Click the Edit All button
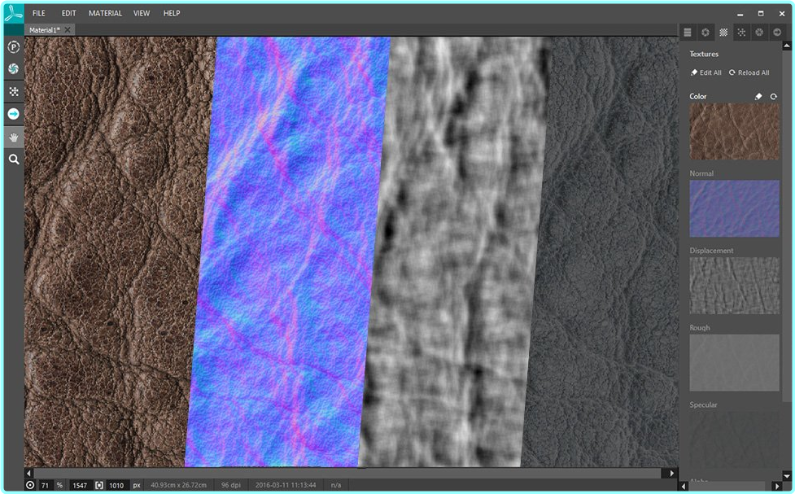The image size is (795, 494). [706, 73]
